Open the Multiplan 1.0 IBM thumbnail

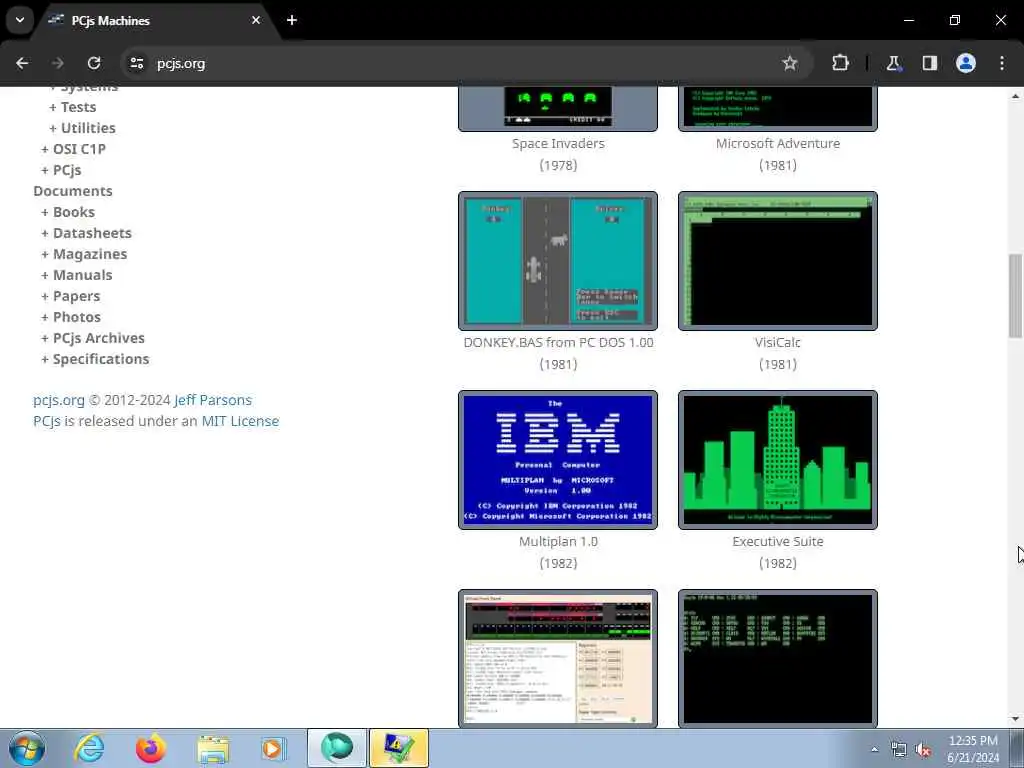pyautogui.click(x=558, y=460)
